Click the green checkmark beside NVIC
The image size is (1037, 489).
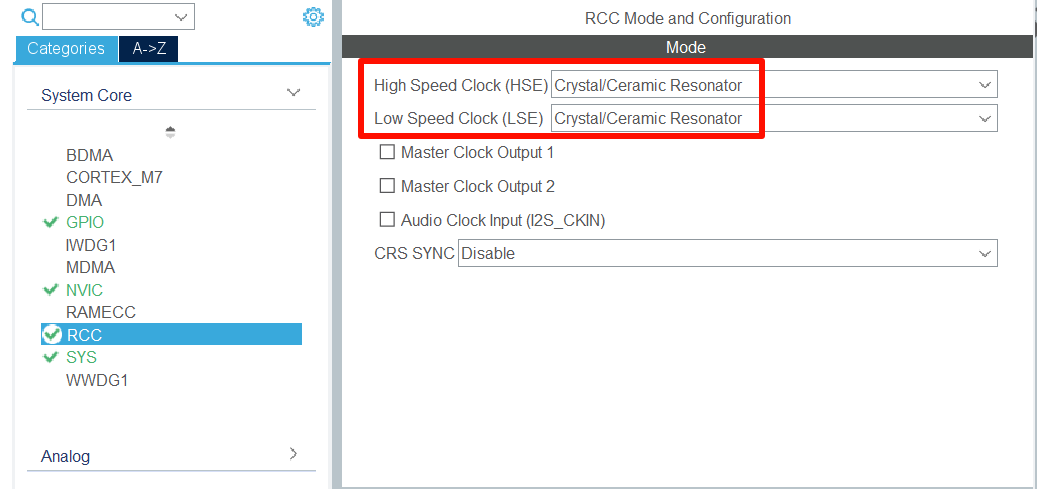51,290
